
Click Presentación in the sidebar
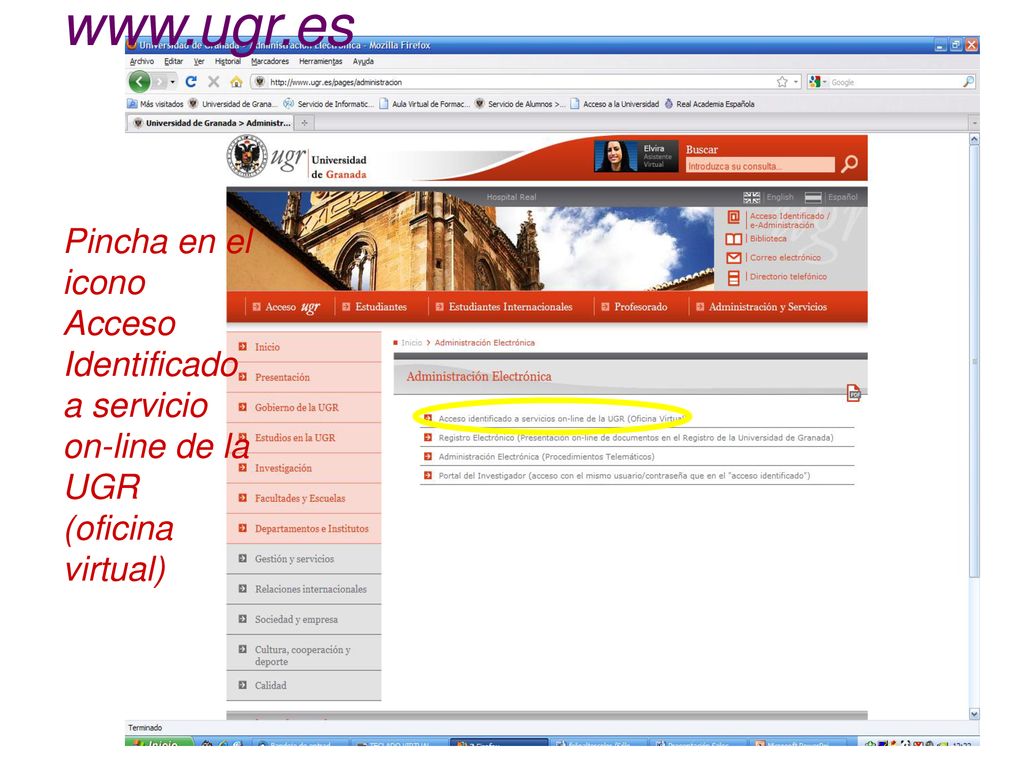pos(304,377)
